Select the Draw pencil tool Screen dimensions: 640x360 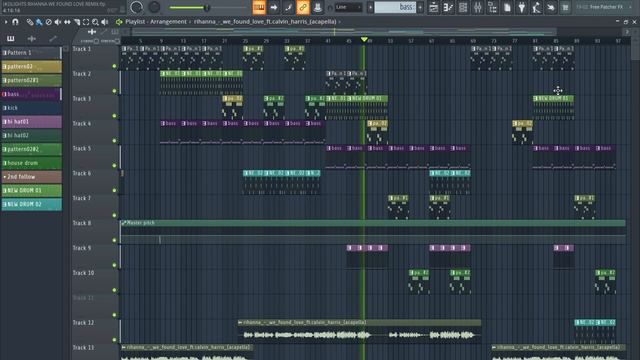(x=30, y=22)
